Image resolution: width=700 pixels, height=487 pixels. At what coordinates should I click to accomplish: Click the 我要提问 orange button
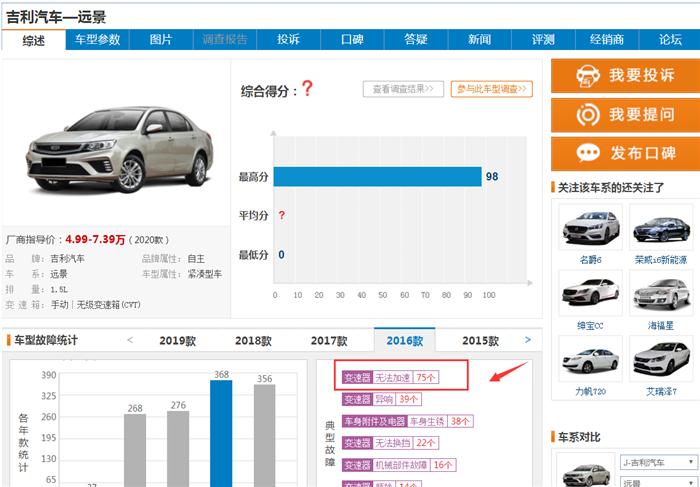(x=625, y=115)
